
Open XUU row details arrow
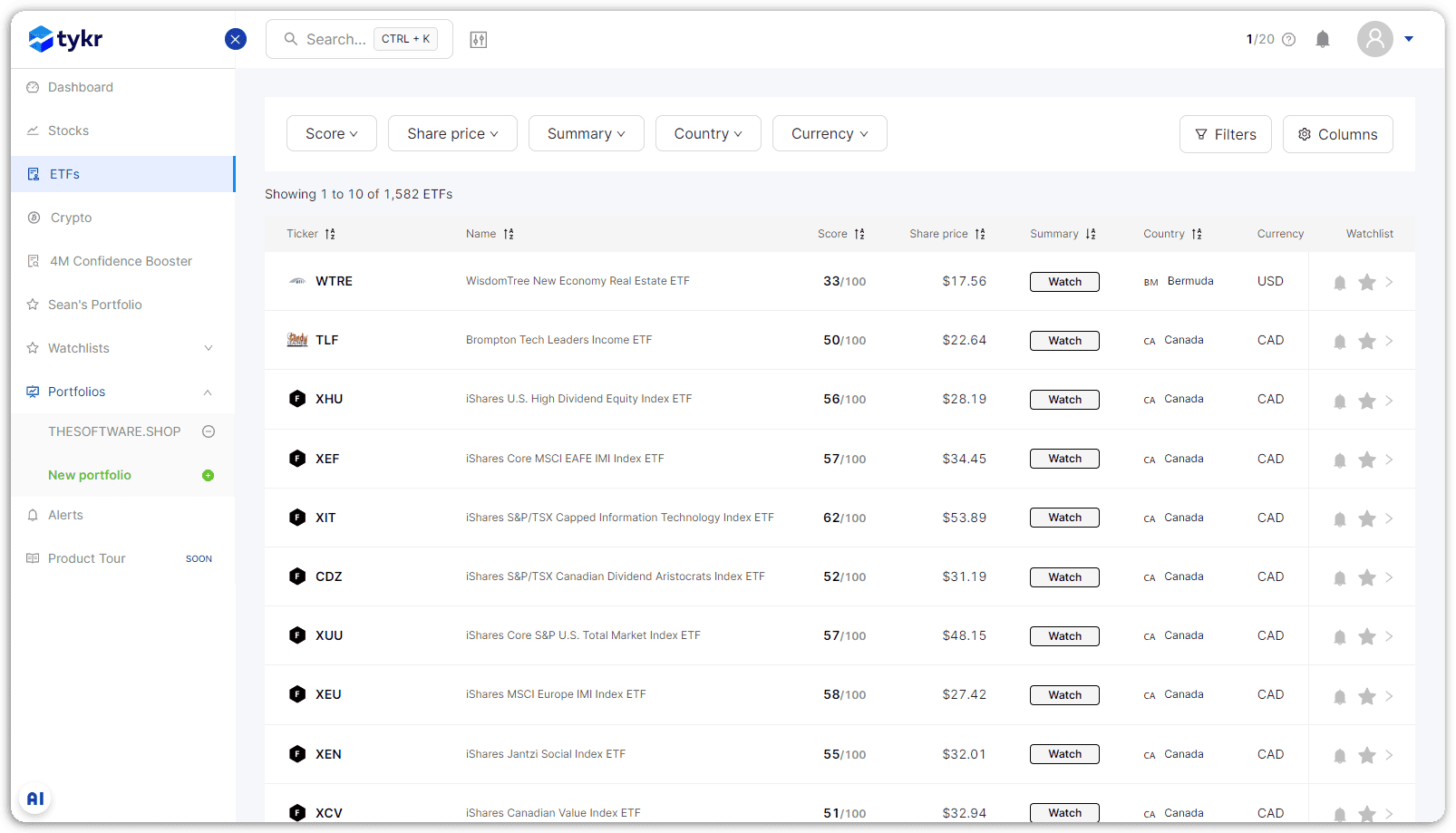point(1389,636)
